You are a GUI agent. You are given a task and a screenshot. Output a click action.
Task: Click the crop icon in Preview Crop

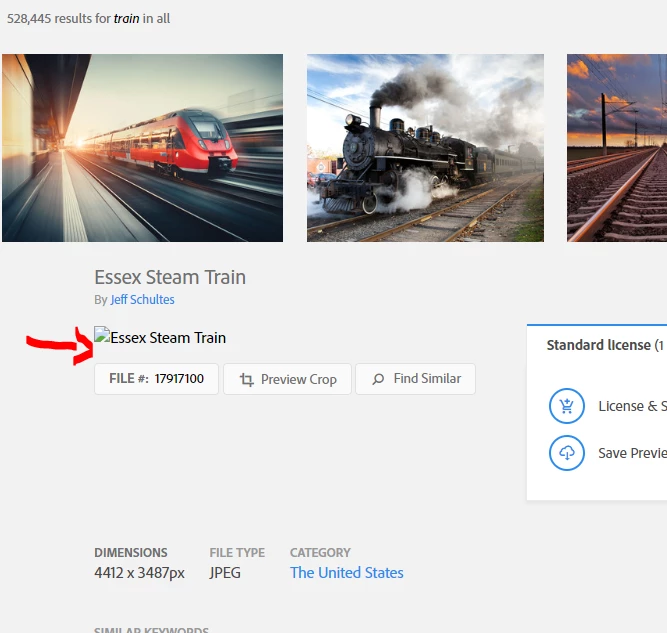(247, 379)
